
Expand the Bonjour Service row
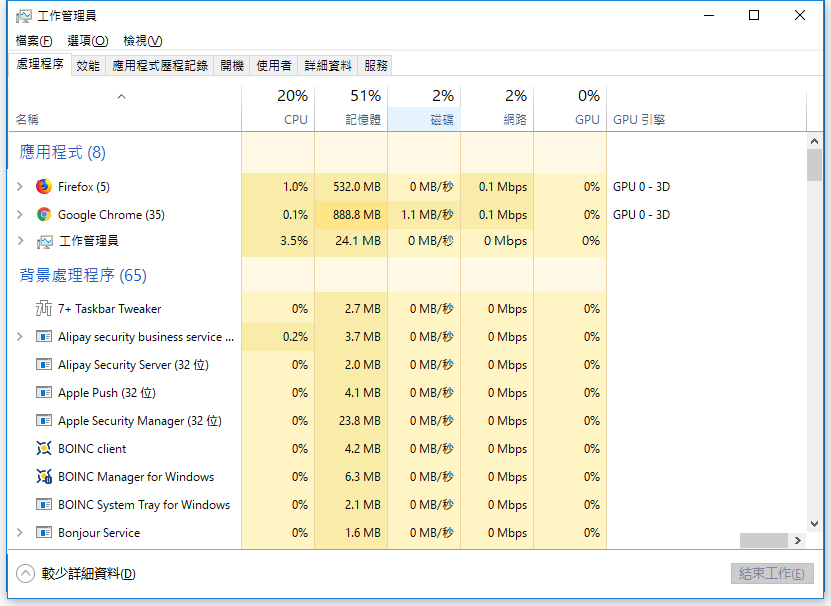20,532
